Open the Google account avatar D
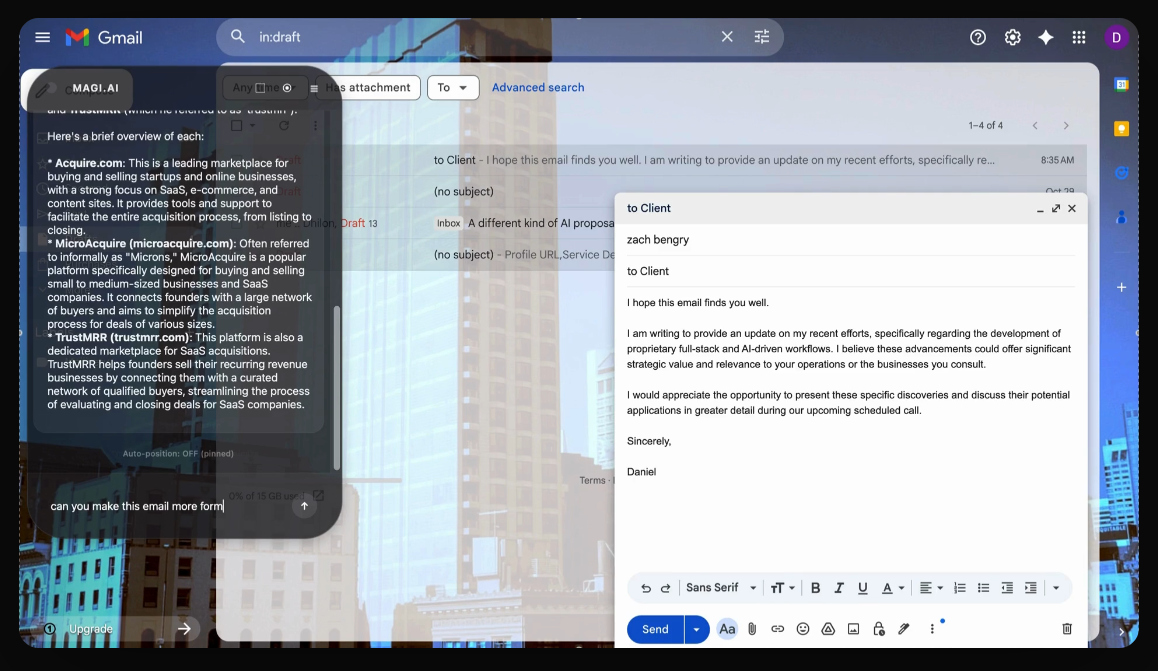The width and height of the screenshot is (1158, 671). 1116,37
